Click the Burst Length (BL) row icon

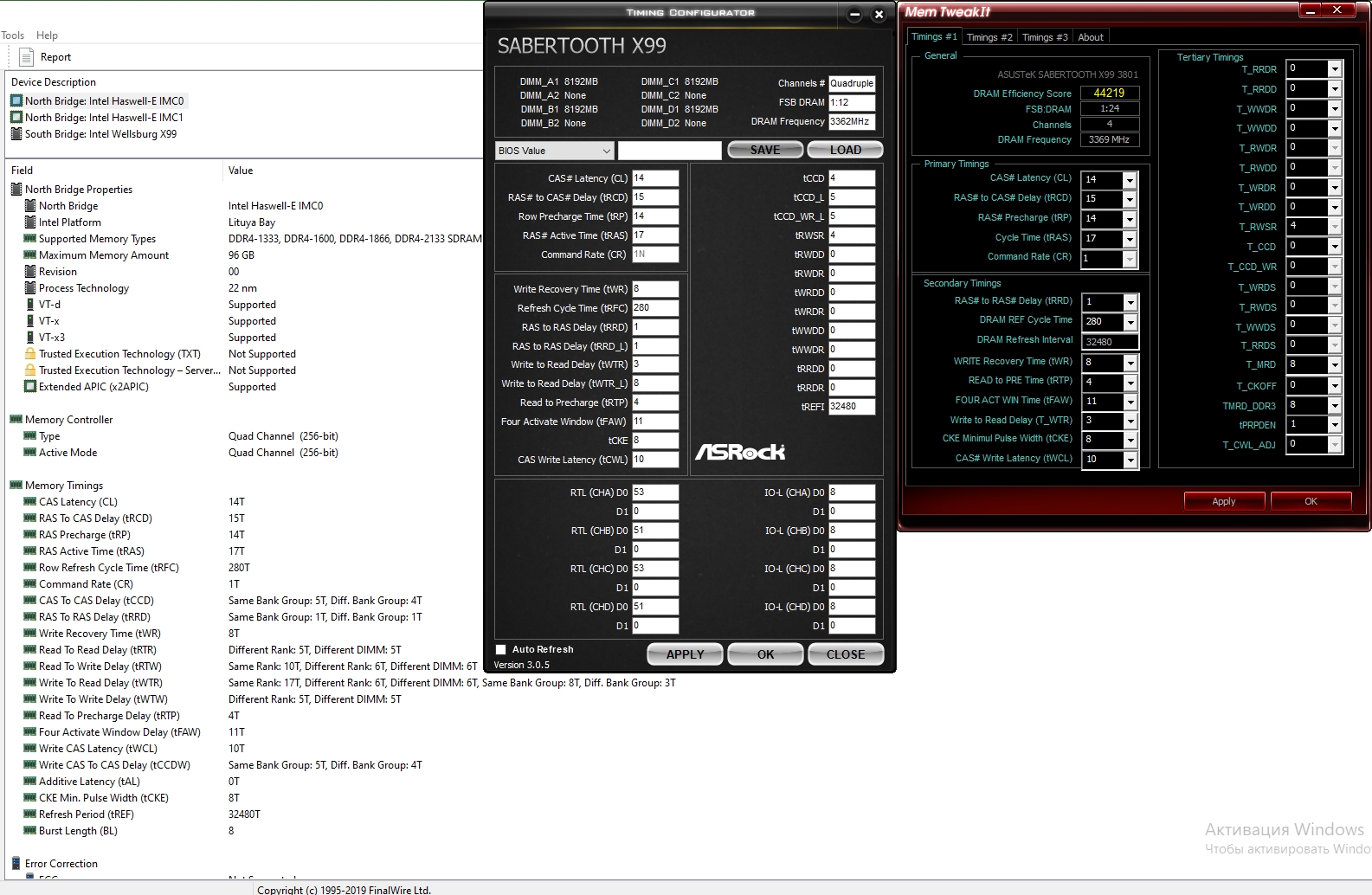tap(30, 831)
